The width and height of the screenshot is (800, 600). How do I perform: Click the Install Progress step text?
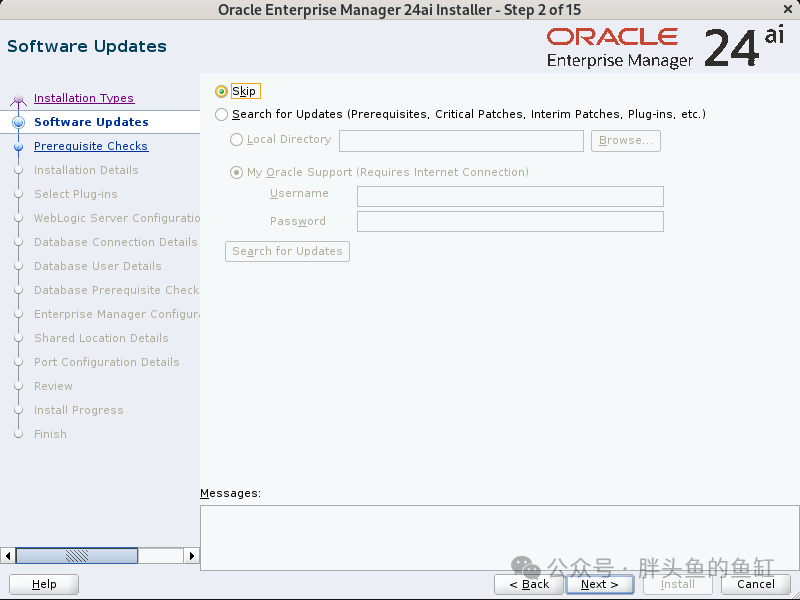79,410
